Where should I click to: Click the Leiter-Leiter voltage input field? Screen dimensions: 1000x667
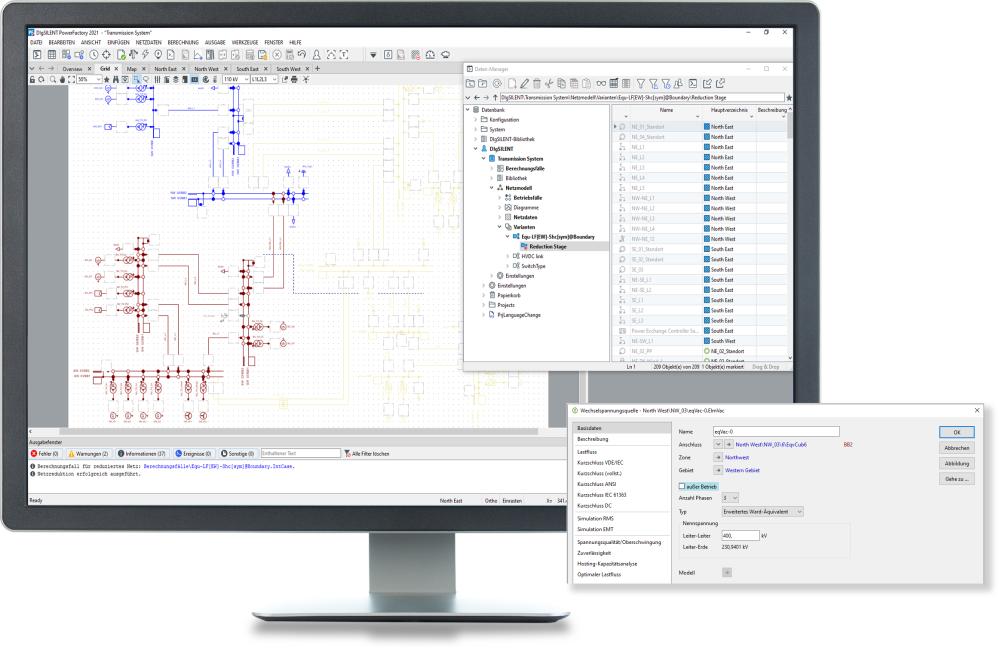(740, 536)
